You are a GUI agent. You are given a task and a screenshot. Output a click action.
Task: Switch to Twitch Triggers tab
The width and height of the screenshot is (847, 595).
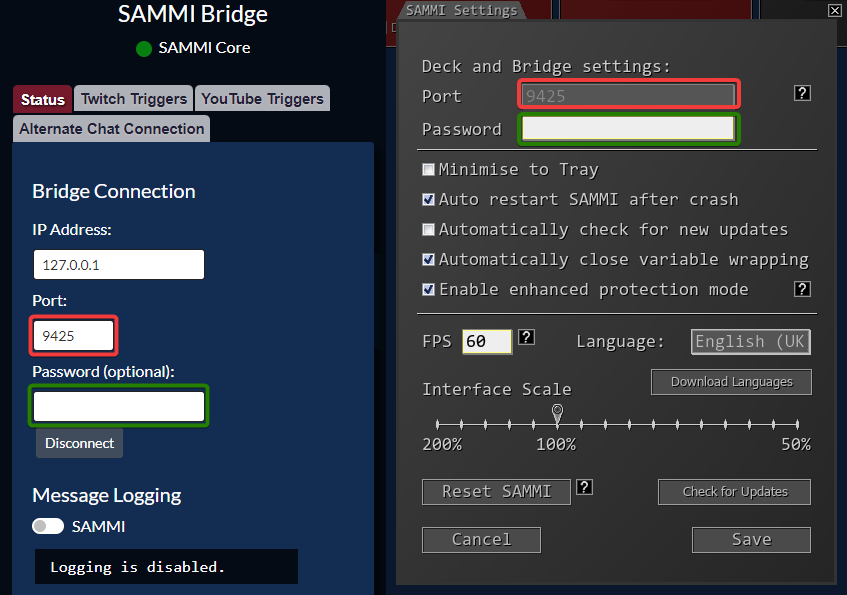(133, 98)
